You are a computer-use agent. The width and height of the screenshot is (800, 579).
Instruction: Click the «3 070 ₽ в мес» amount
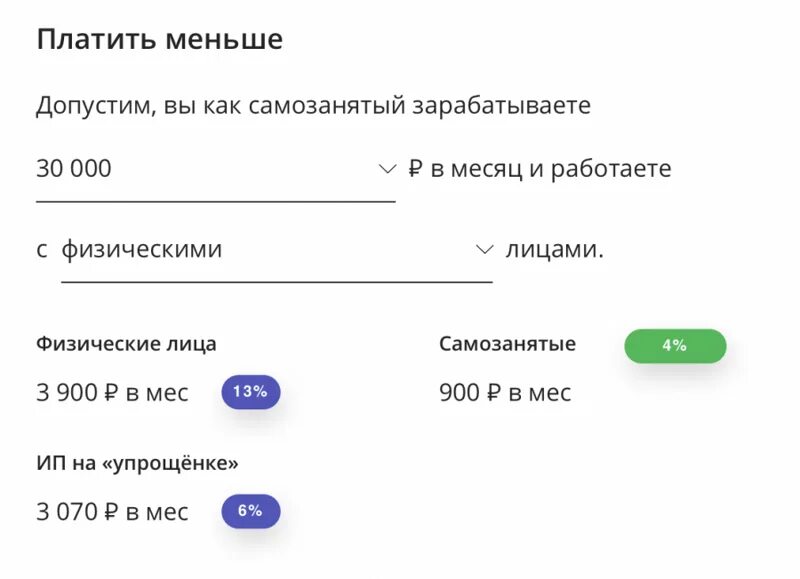pos(112,512)
